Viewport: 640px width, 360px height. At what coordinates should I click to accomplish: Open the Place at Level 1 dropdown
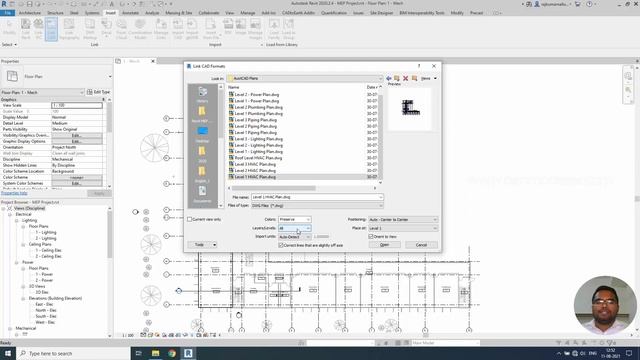(x=402, y=228)
